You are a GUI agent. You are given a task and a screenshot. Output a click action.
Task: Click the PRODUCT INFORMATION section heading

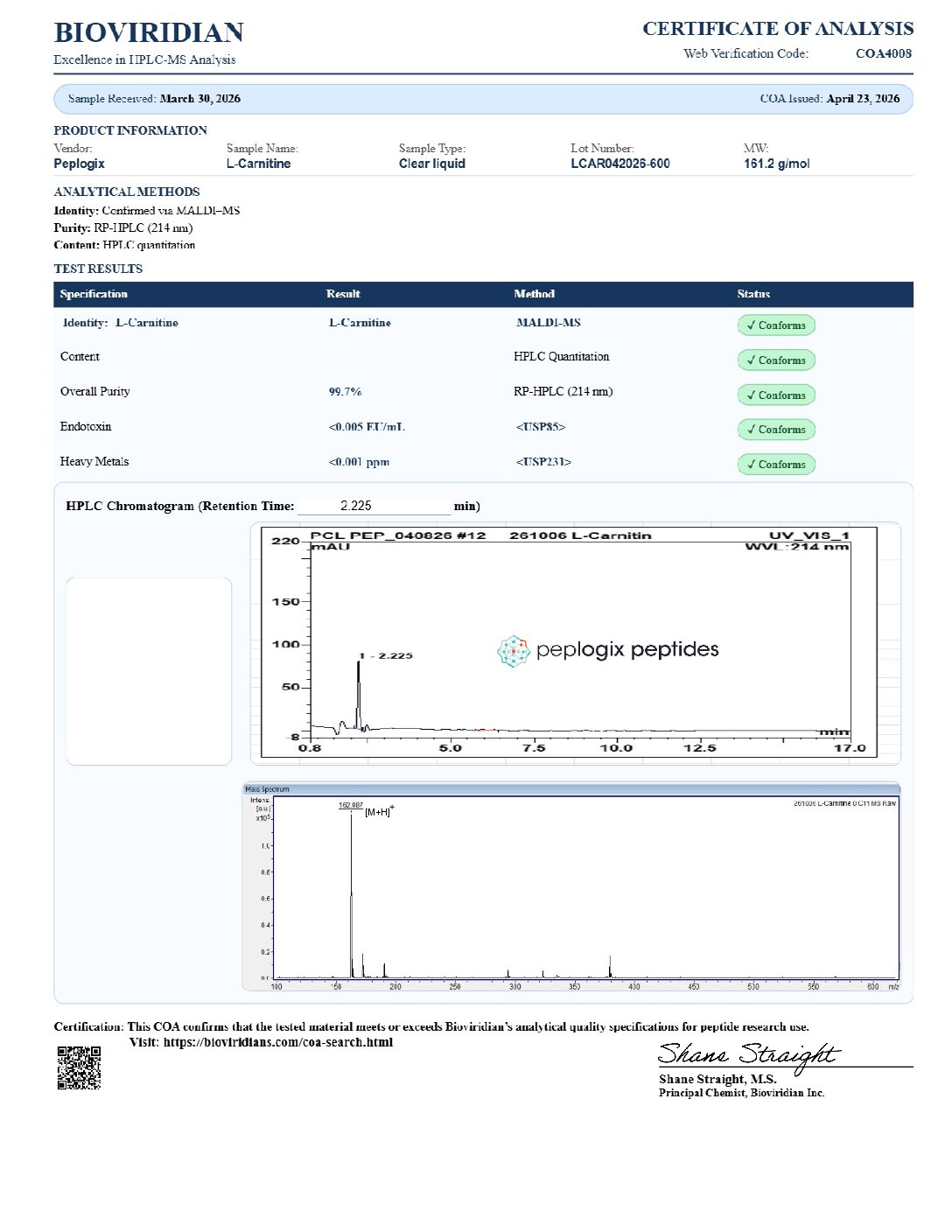tap(130, 130)
